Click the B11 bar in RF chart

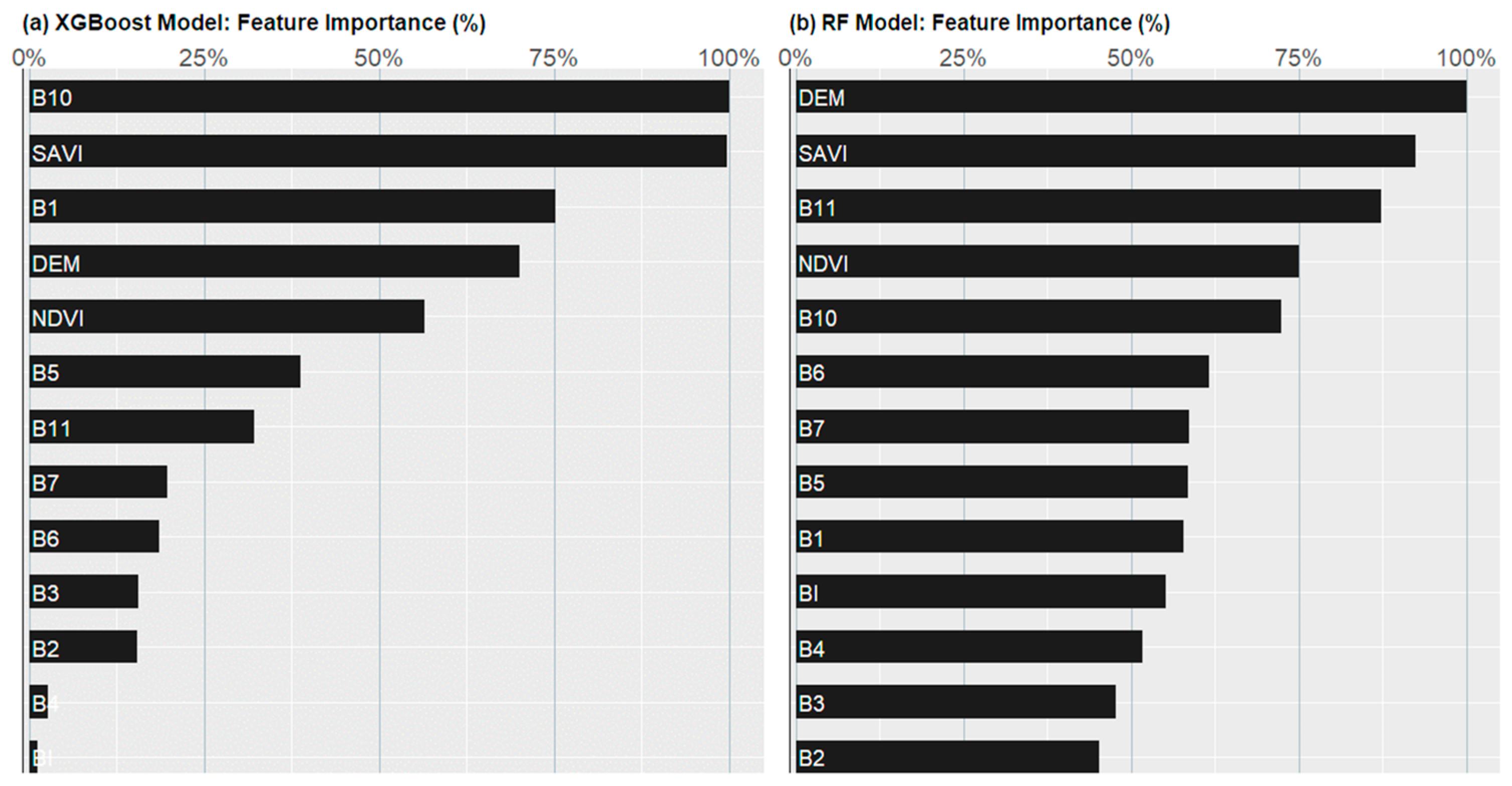click(x=1088, y=207)
